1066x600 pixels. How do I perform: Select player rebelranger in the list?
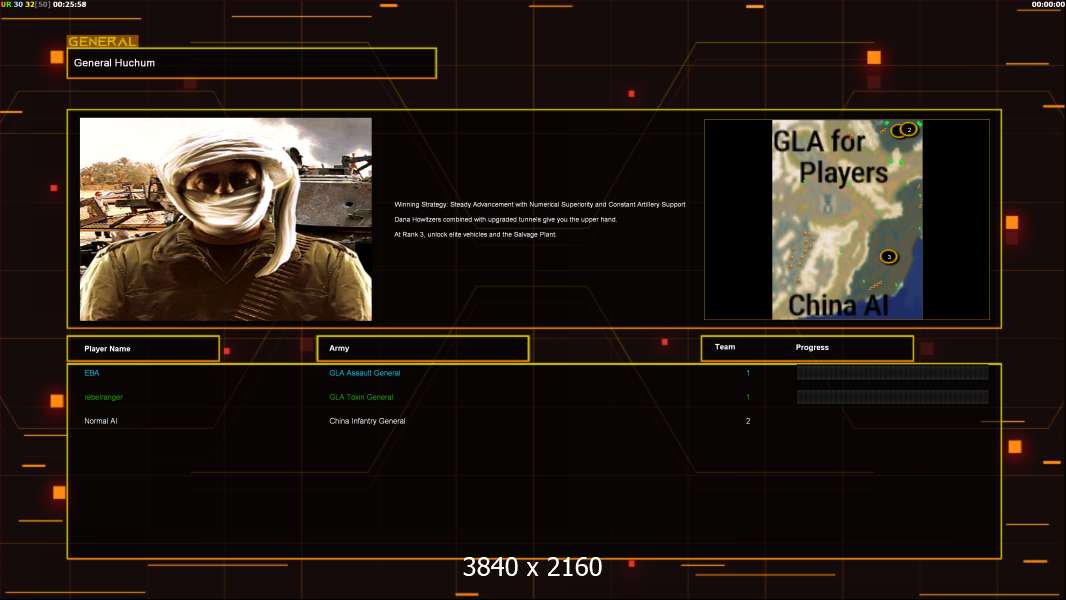103,397
